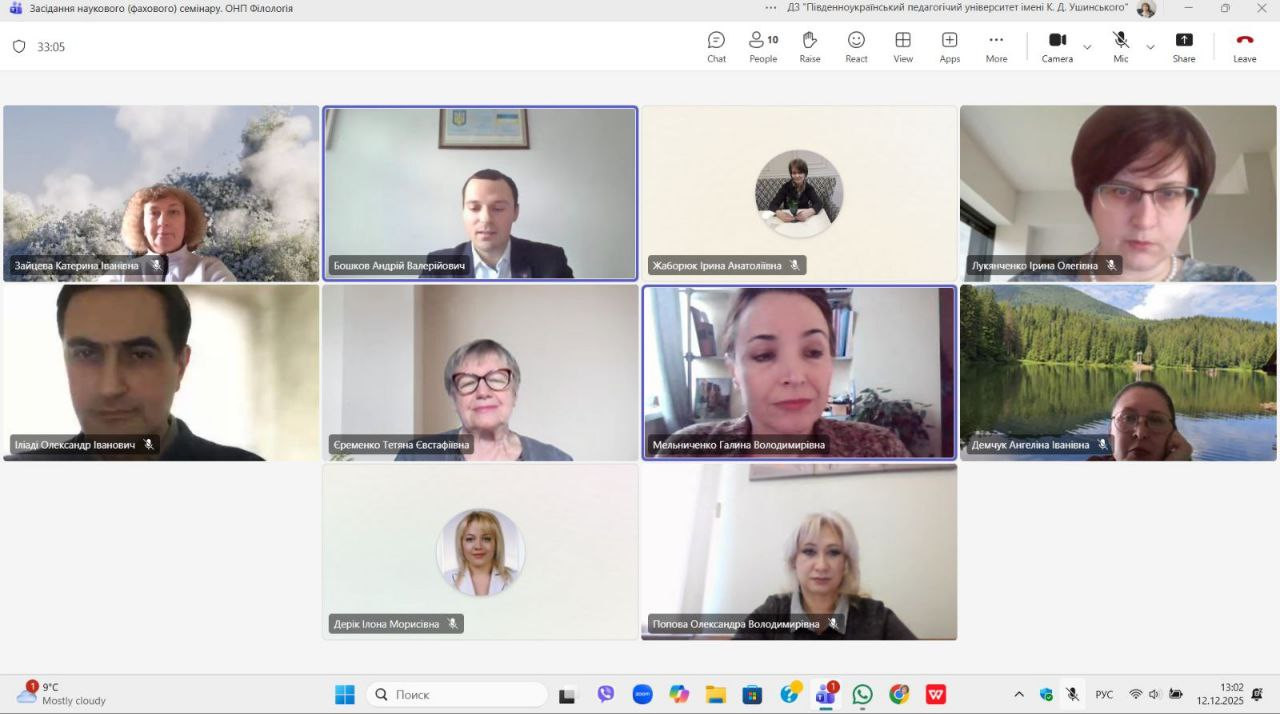
Task: Show hidden system tray icons chevron
Action: [1019, 694]
